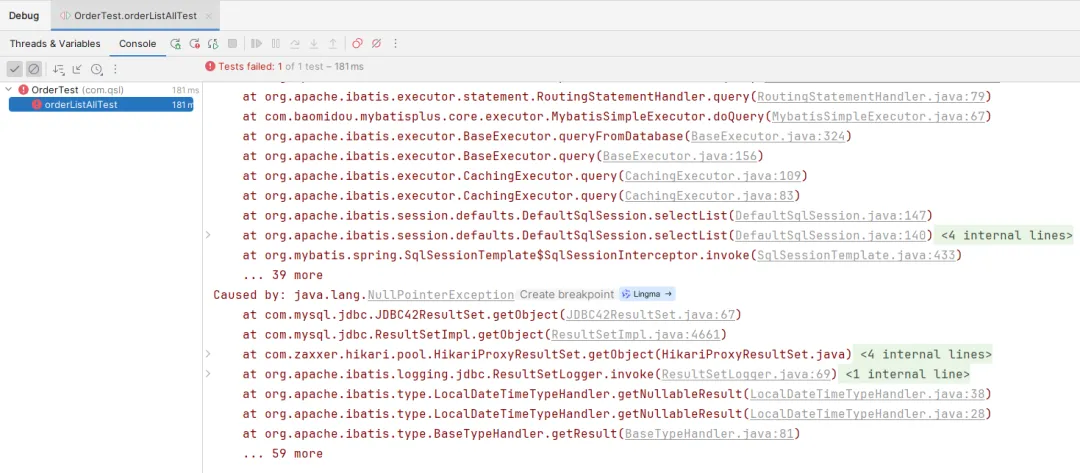Screen dimensions: 1080x473
Task: Select the Debug tool window title
Action: [x=24, y=15]
